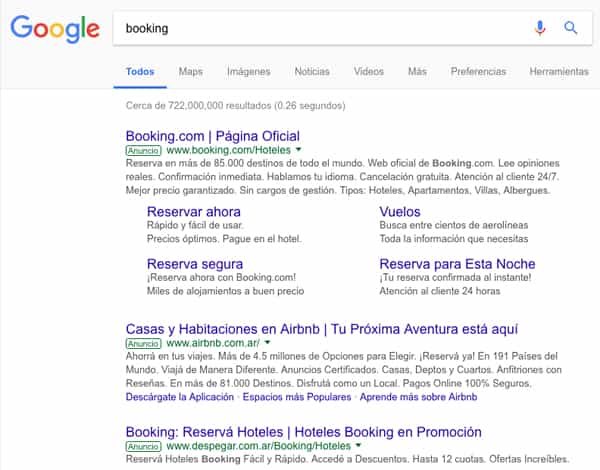Click the www.despegar.com.ar/Booking/Hoteles URL
The width and height of the screenshot is (600, 470).
[259, 446]
